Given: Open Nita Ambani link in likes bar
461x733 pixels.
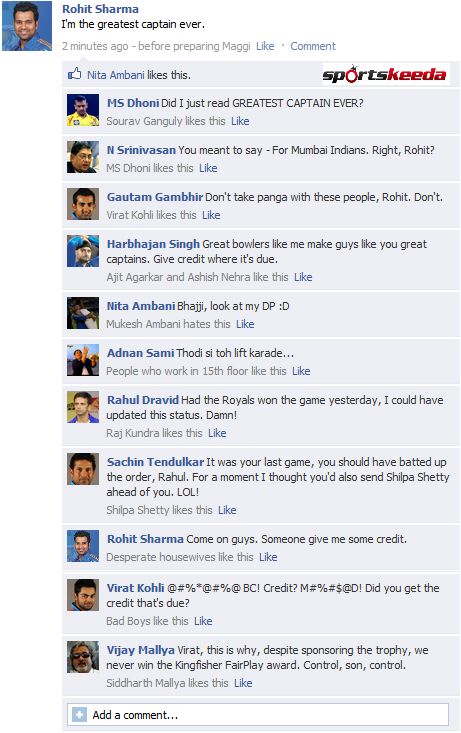Looking at the screenshot, I should click(x=115, y=75).
